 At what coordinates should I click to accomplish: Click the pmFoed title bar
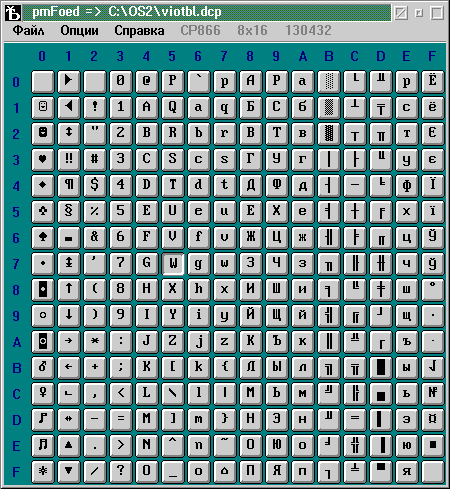coord(207,13)
